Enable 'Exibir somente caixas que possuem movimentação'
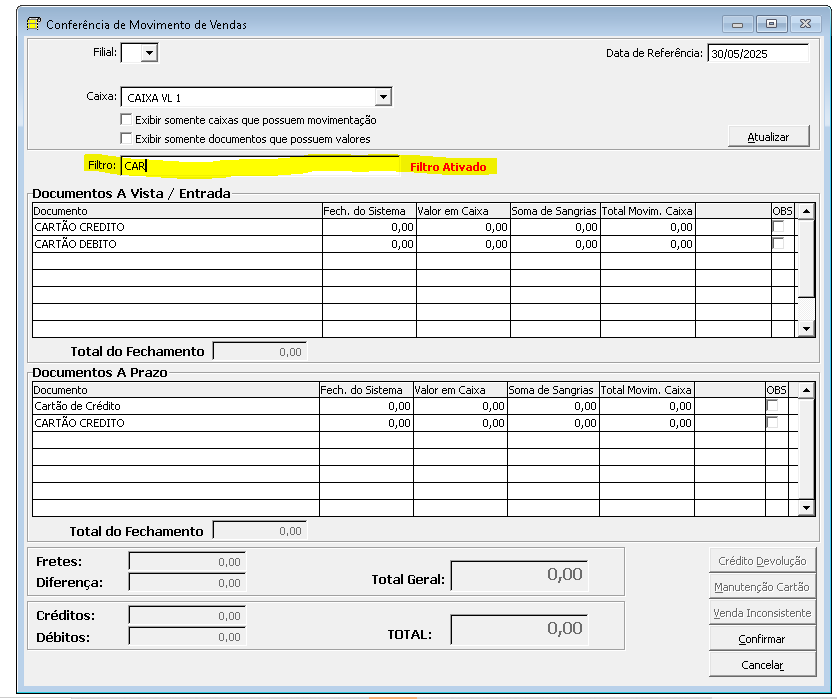This screenshot has height=699, width=837. click(127, 119)
